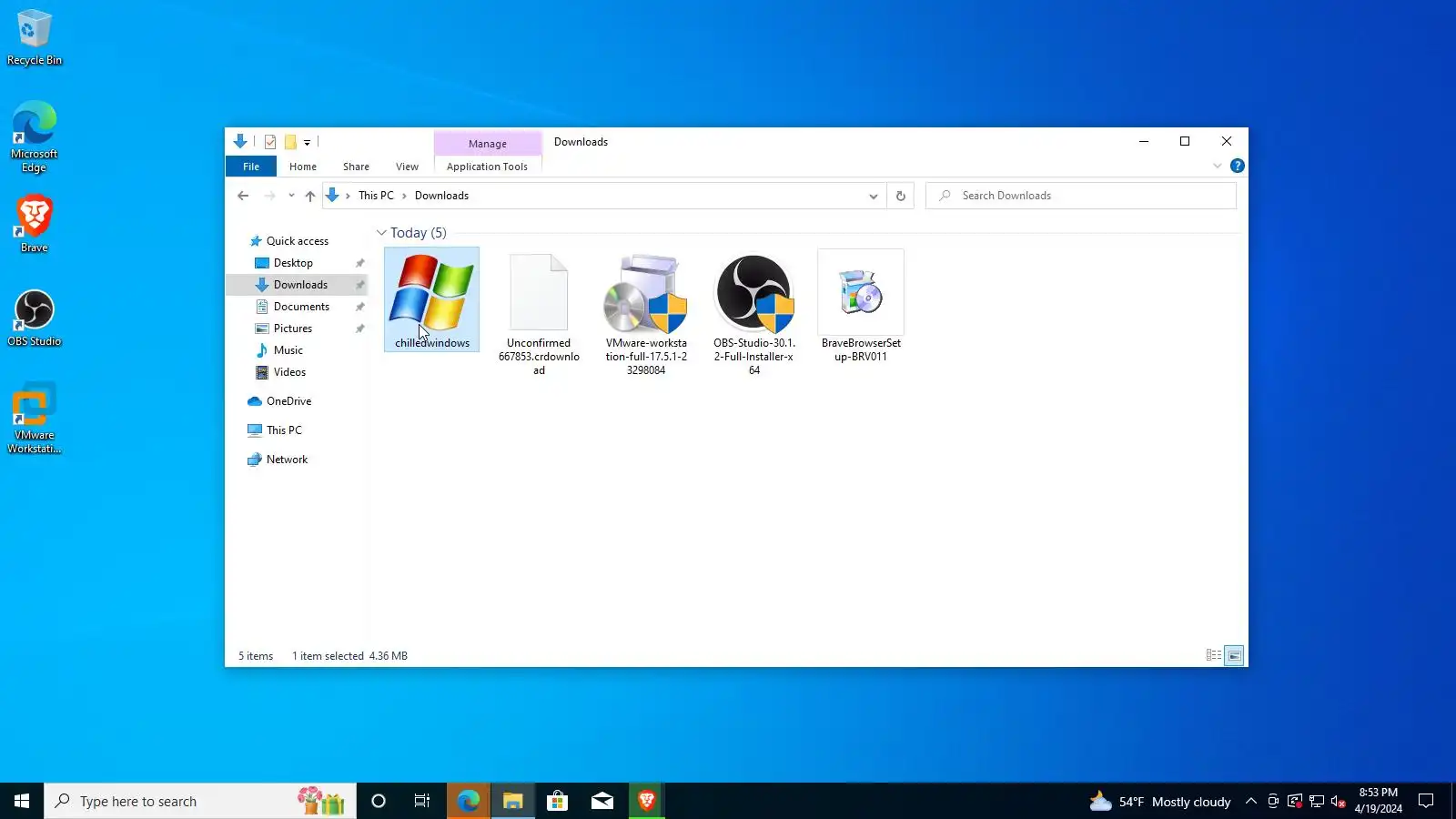Customize the Quick Access Toolbar dropdown
This screenshot has height=819, width=1456.
point(308,142)
